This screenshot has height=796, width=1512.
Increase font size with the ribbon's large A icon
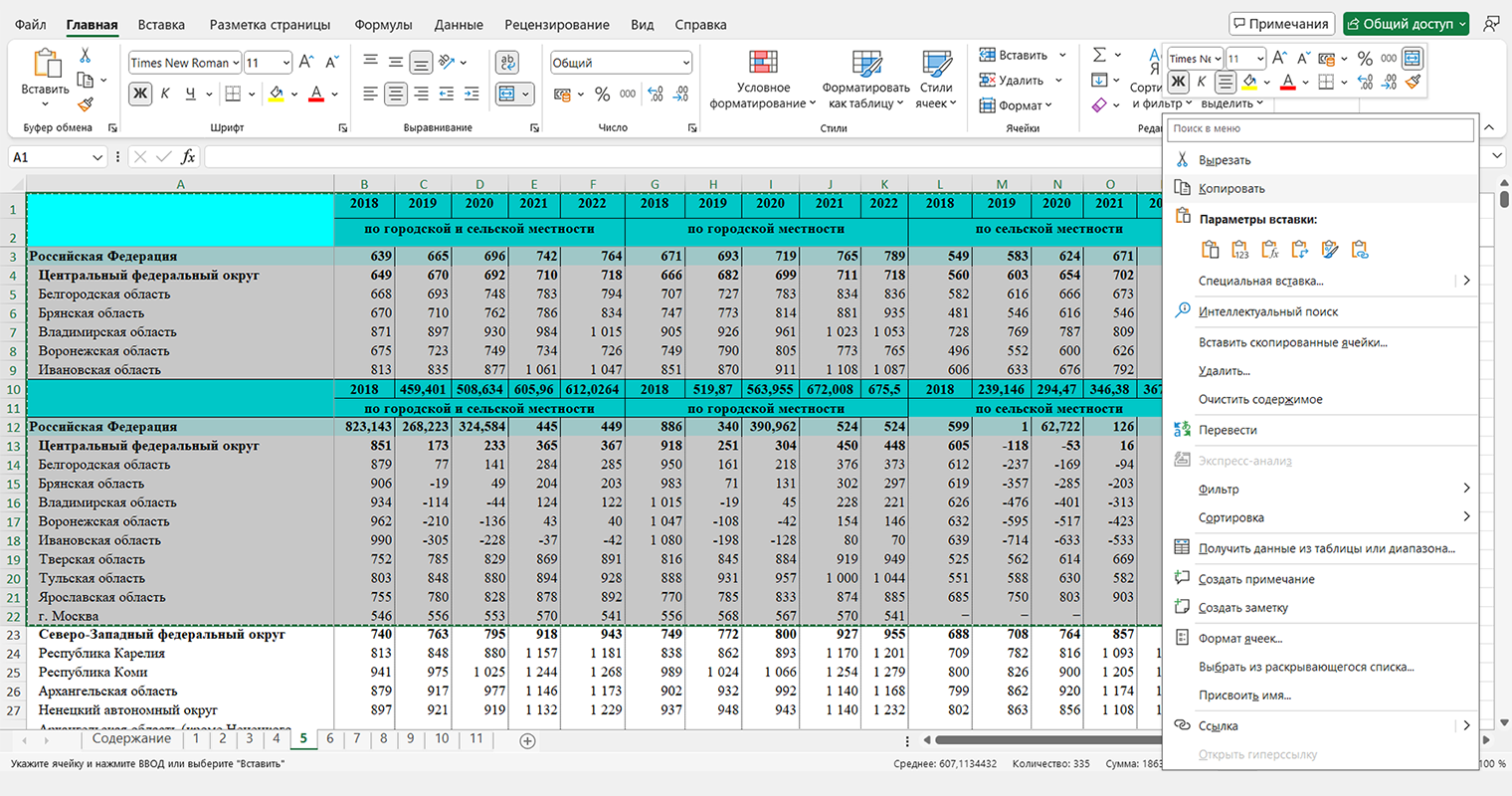pos(307,62)
